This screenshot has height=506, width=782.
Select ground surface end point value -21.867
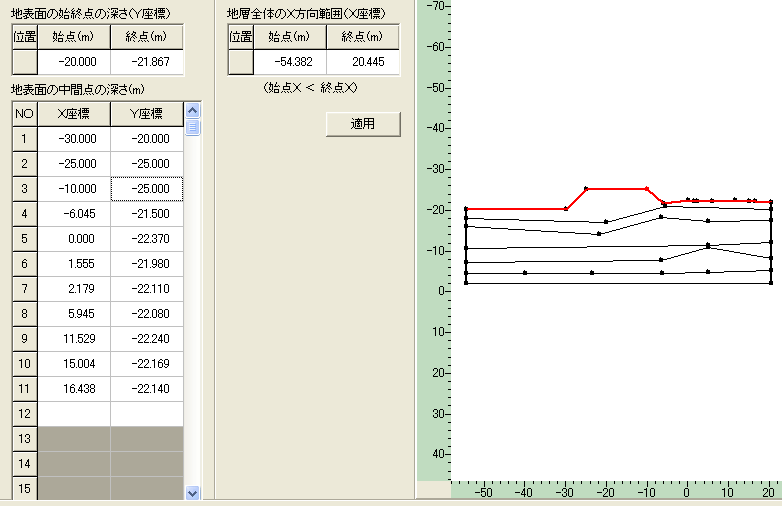click(x=147, y=62)
